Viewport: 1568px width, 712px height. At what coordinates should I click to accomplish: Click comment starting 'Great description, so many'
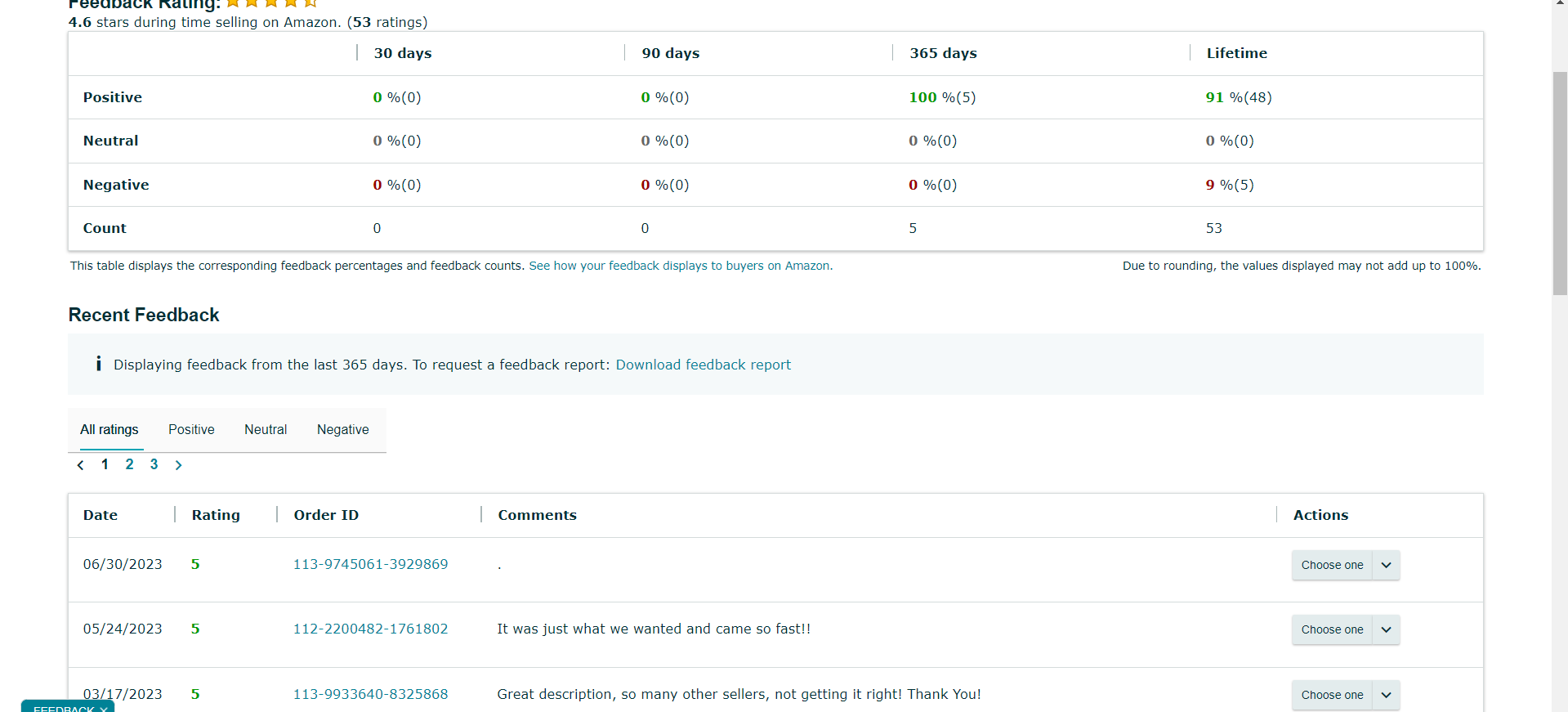[739, 694]
